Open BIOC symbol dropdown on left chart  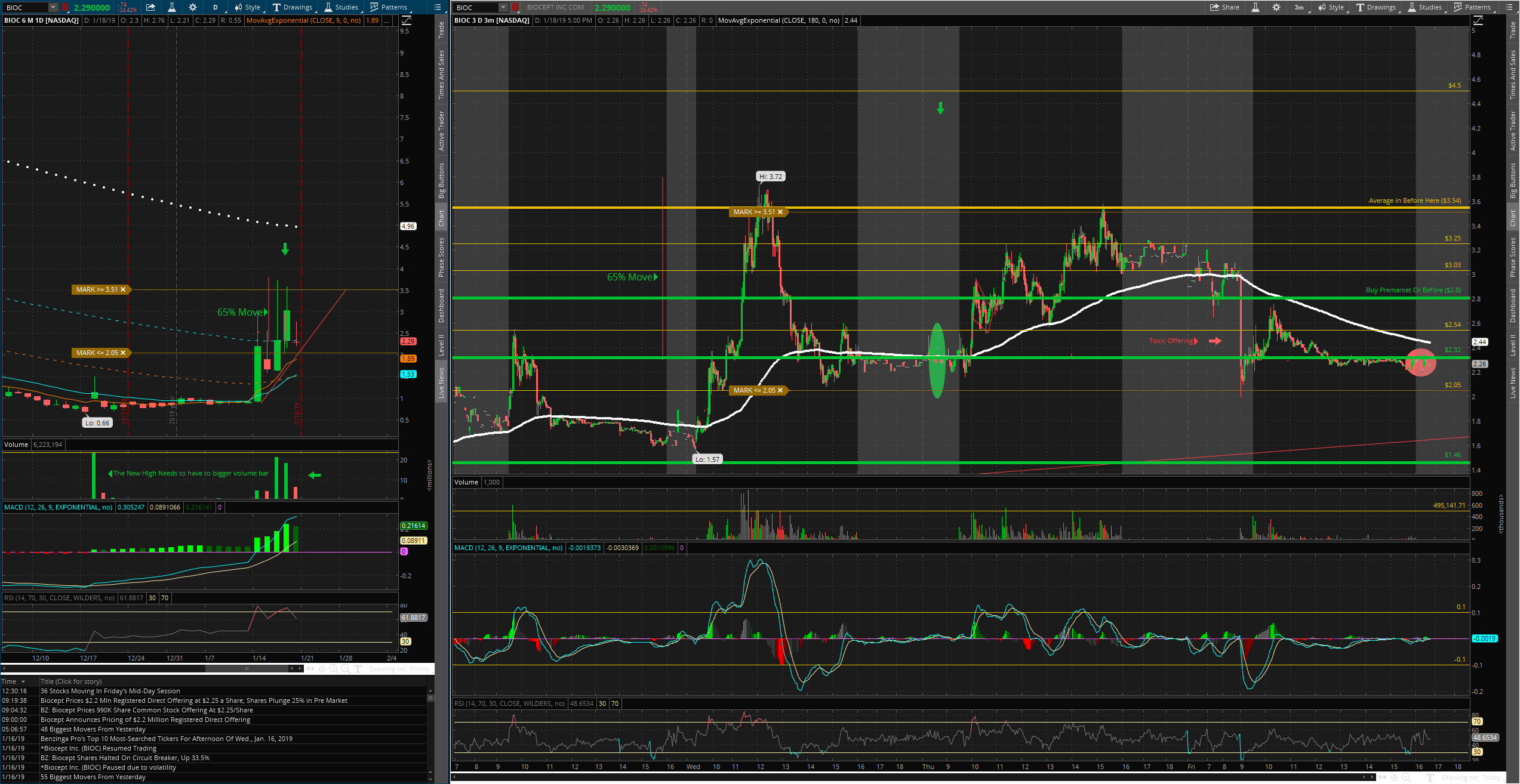tap(53, 7)
